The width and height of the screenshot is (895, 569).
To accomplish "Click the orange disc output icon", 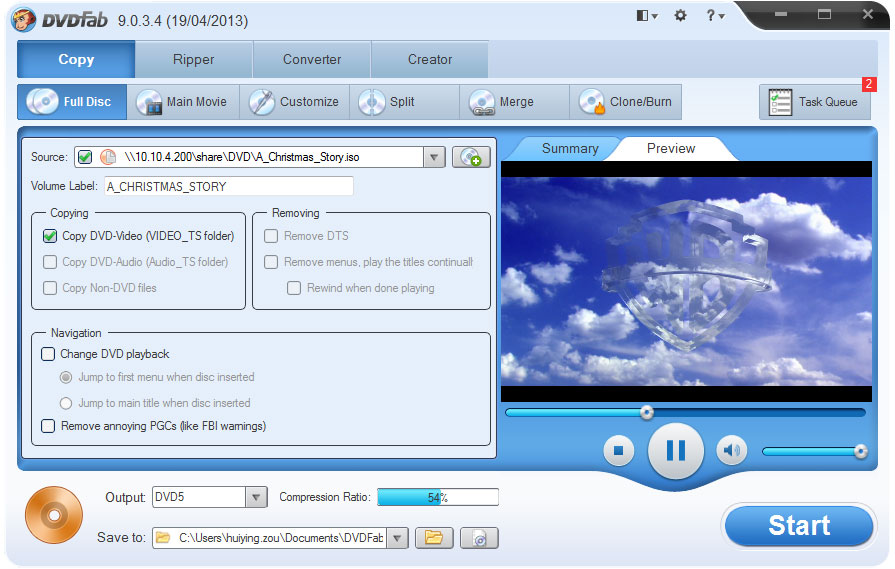I will [54, 515].
